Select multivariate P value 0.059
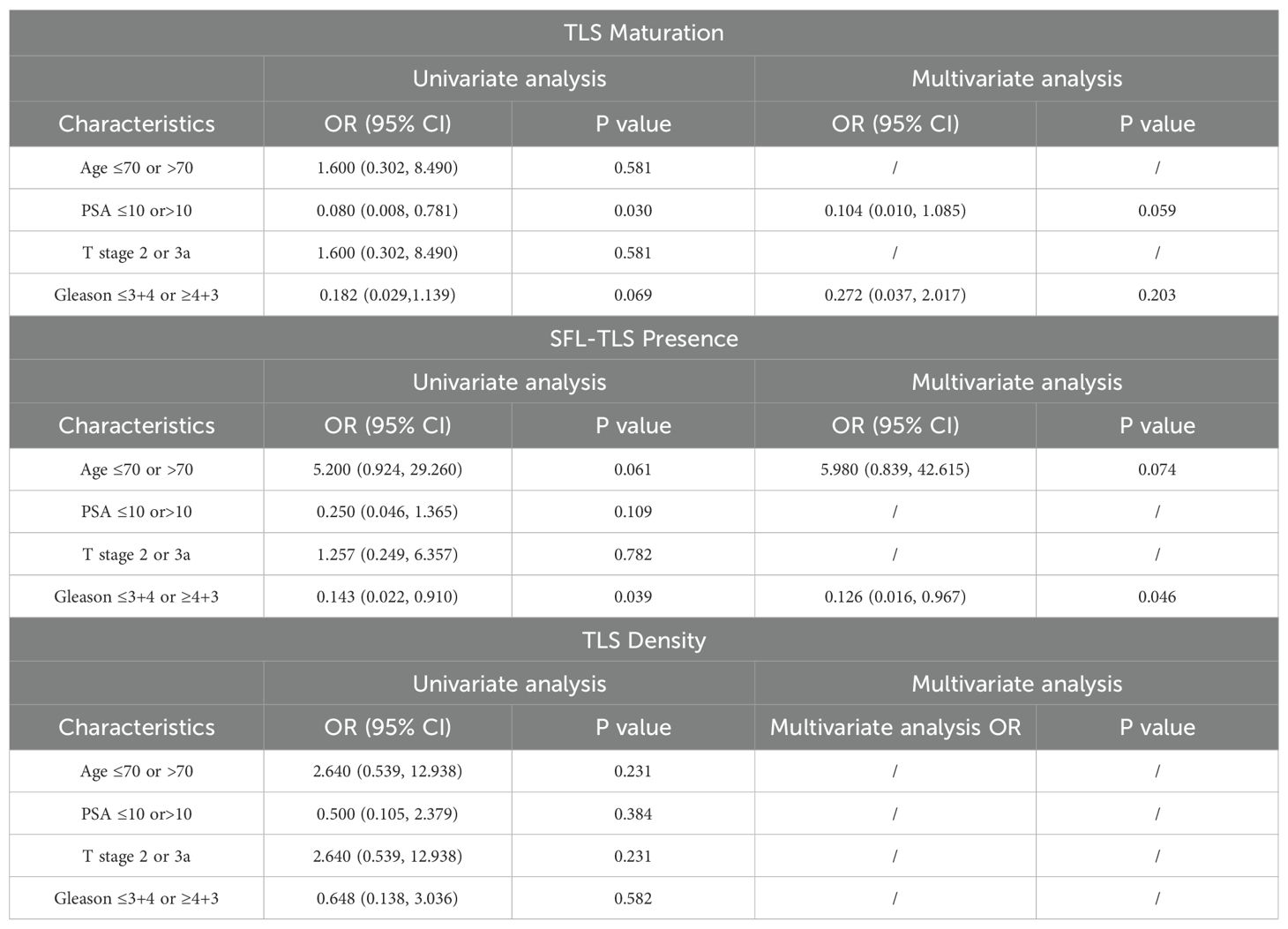This screenshot has width=1288, height=929. click(x=1157, y=210)
